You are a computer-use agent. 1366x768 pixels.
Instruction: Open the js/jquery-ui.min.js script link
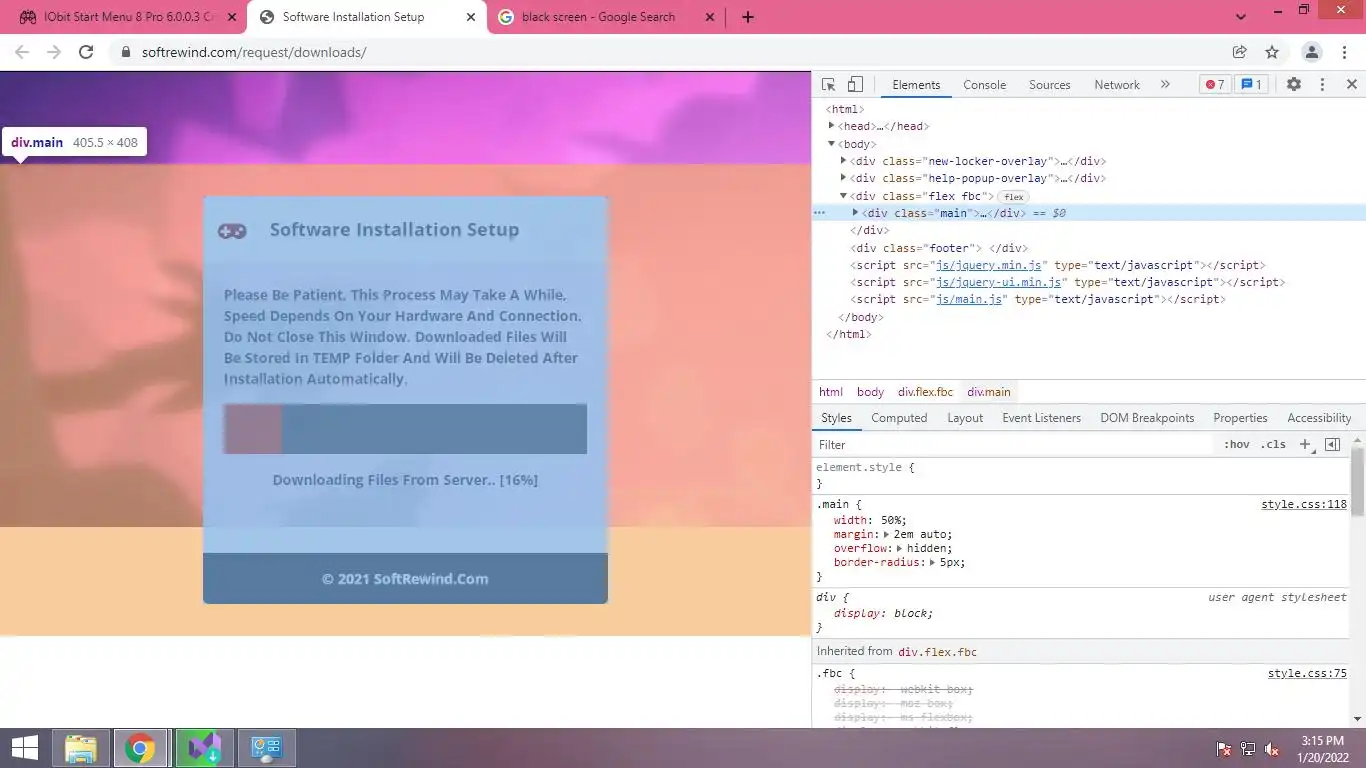998,282
